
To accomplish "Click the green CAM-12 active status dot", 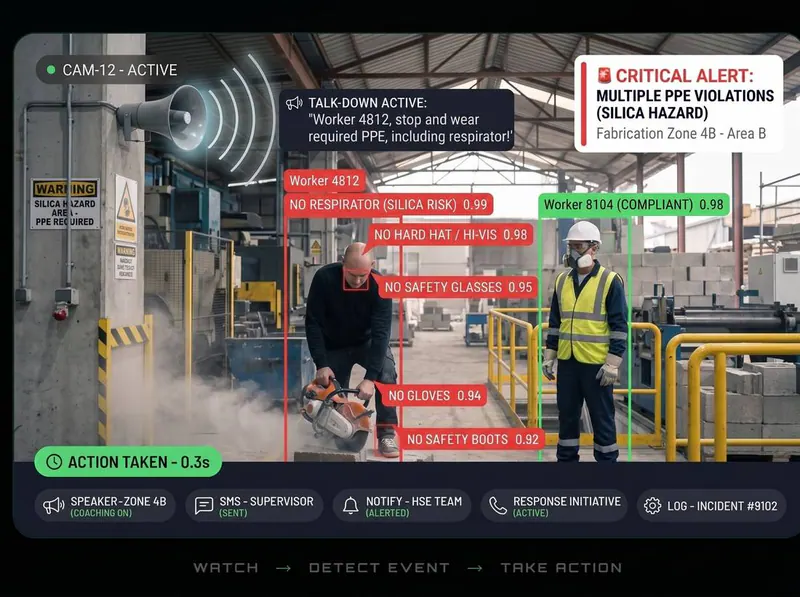I will tap(51, 70).
